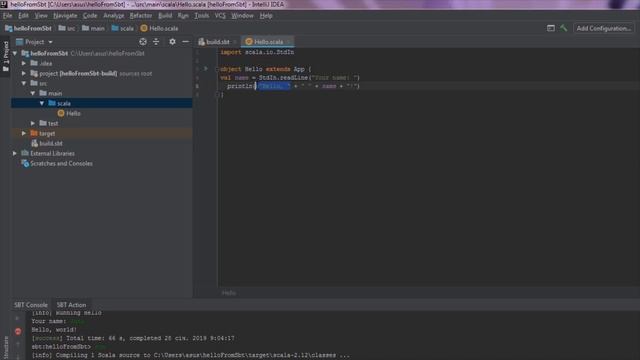
Task: Click the 'val name = StdIn.readLine' code line
Action: [x=290, y=78]
